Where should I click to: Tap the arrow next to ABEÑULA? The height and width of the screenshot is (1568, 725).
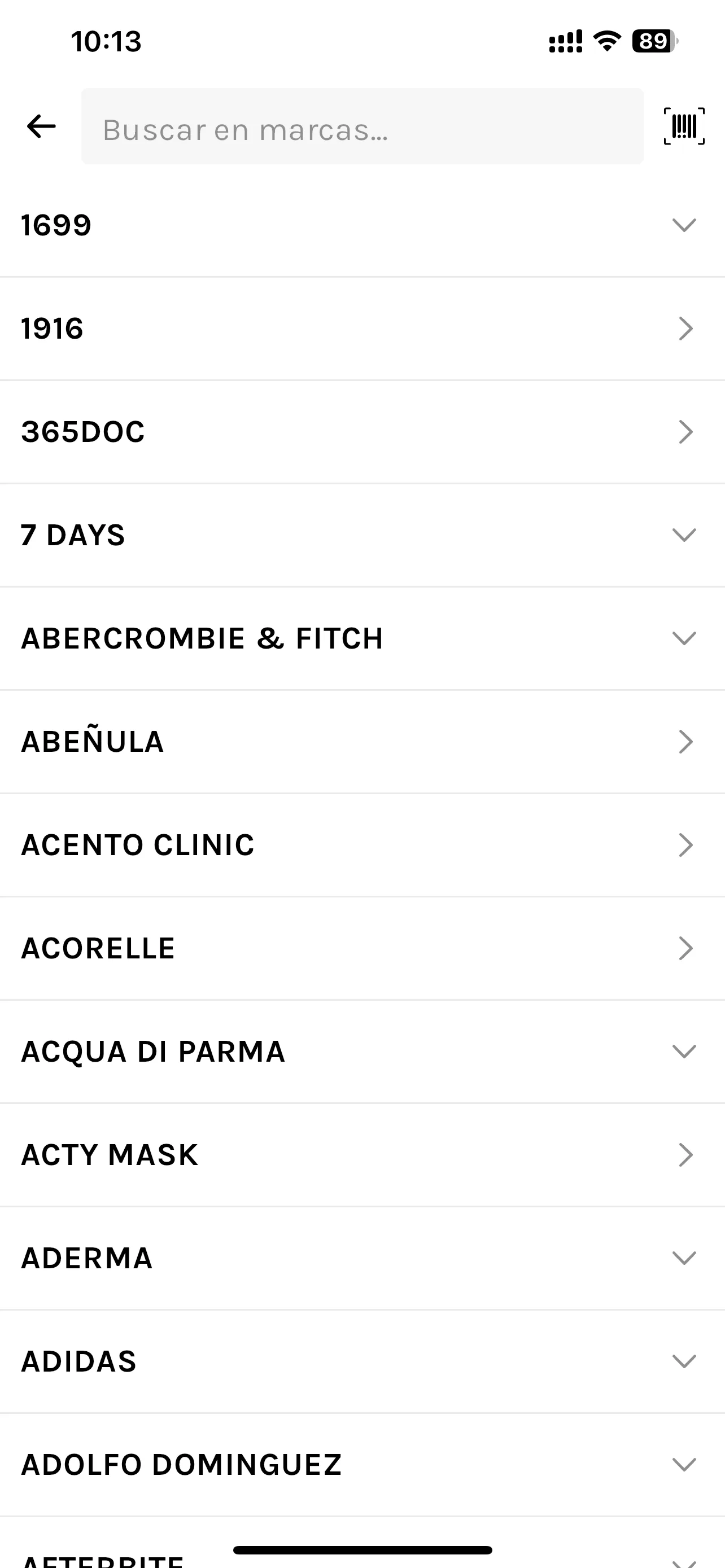click(x=685, y=742)
